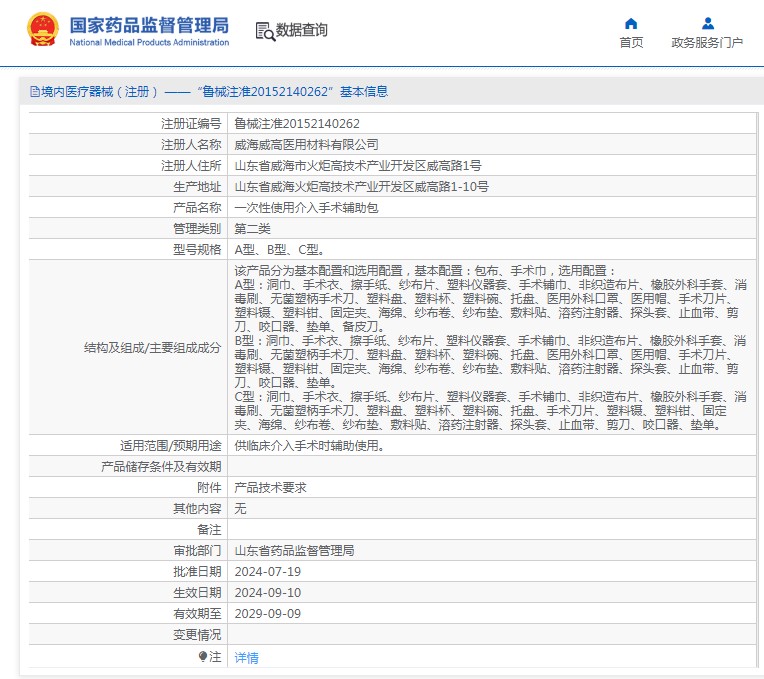Click the address 山东省威海市火炬高技术产业开发区威高路1号
The image size is (764, 679).
pyautogui.click(x=358, y=166)
